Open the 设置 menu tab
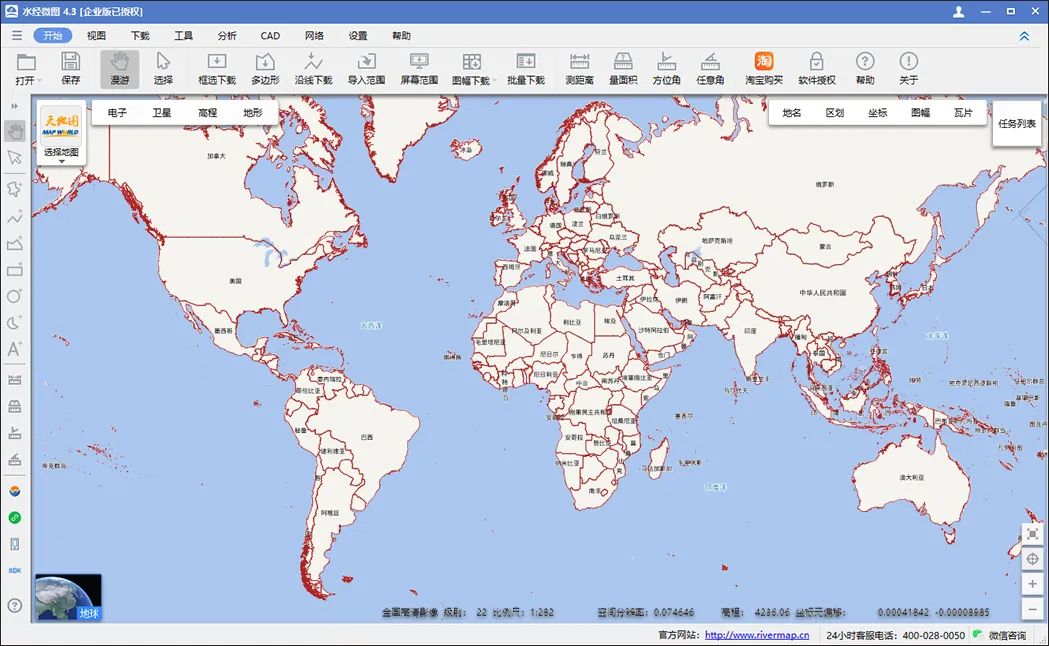Image resolution: width=1049 pixels, height=646 pixels. pos(358,35)
